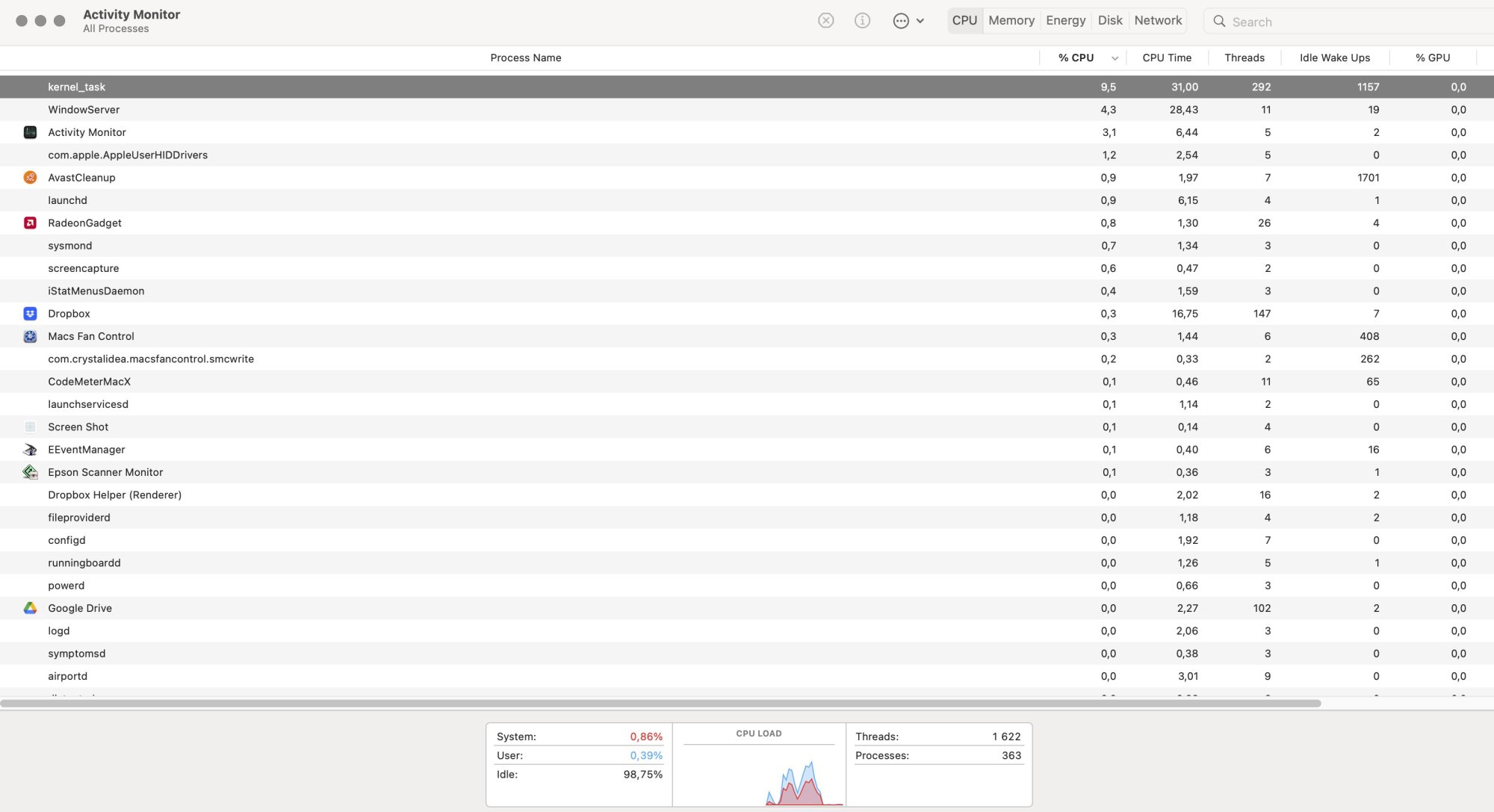Click the horizontal scrollbar below process list
Screen dimensions: 1494x812
(x=660, y=703)
